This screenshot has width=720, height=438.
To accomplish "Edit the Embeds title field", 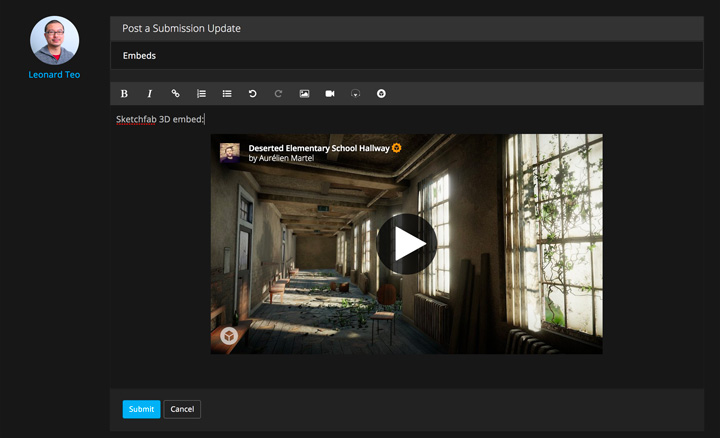I will pos(406,56).
